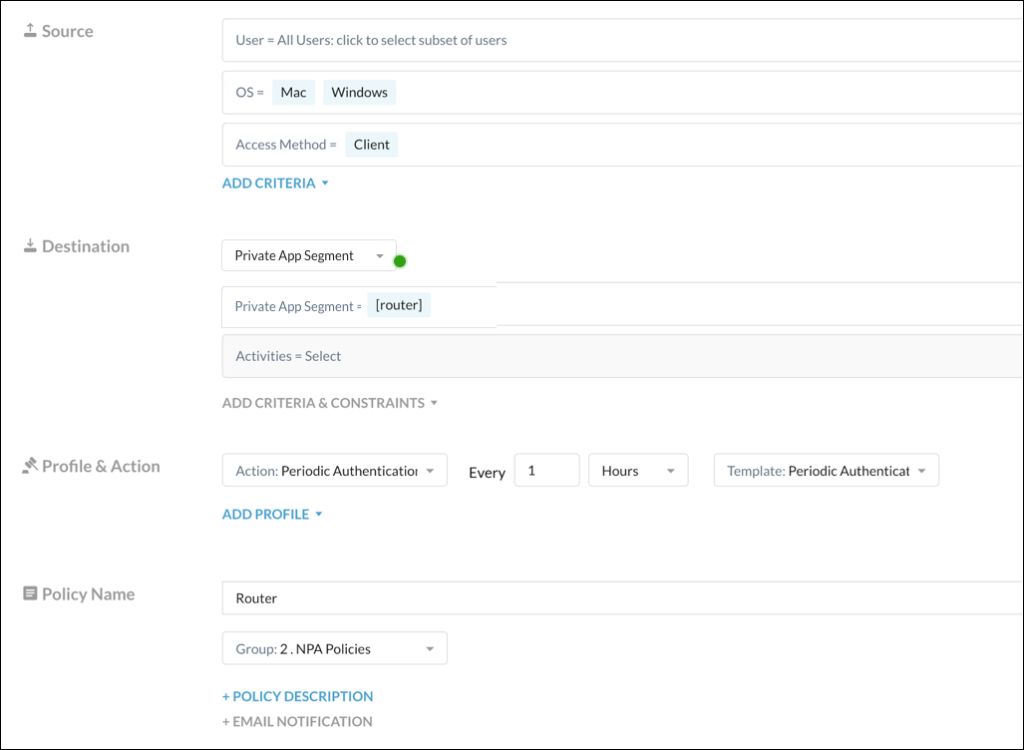1024x750 pixels.
Task: Click the Profile & Action section heading
Action: (101, 466)
